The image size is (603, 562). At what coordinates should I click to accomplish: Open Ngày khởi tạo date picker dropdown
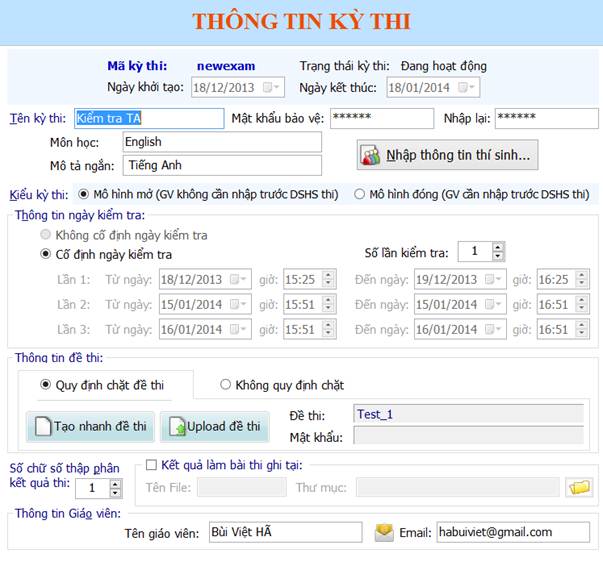[271, 87]
